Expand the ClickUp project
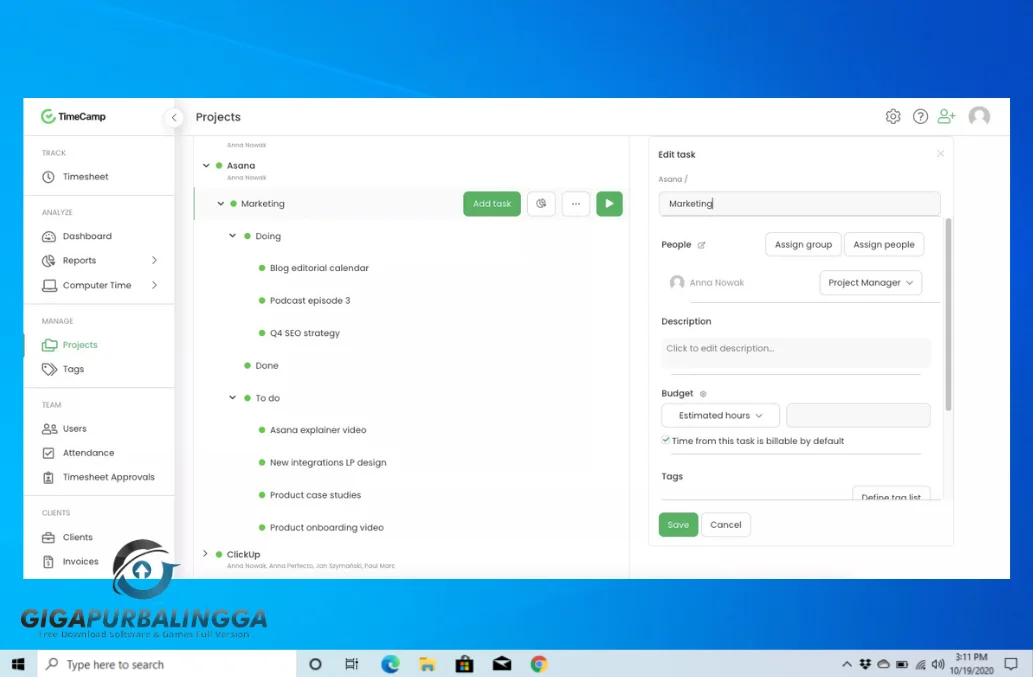Image resolution: width=1033 pixels, height=677 pixels. tap(205, 553)
